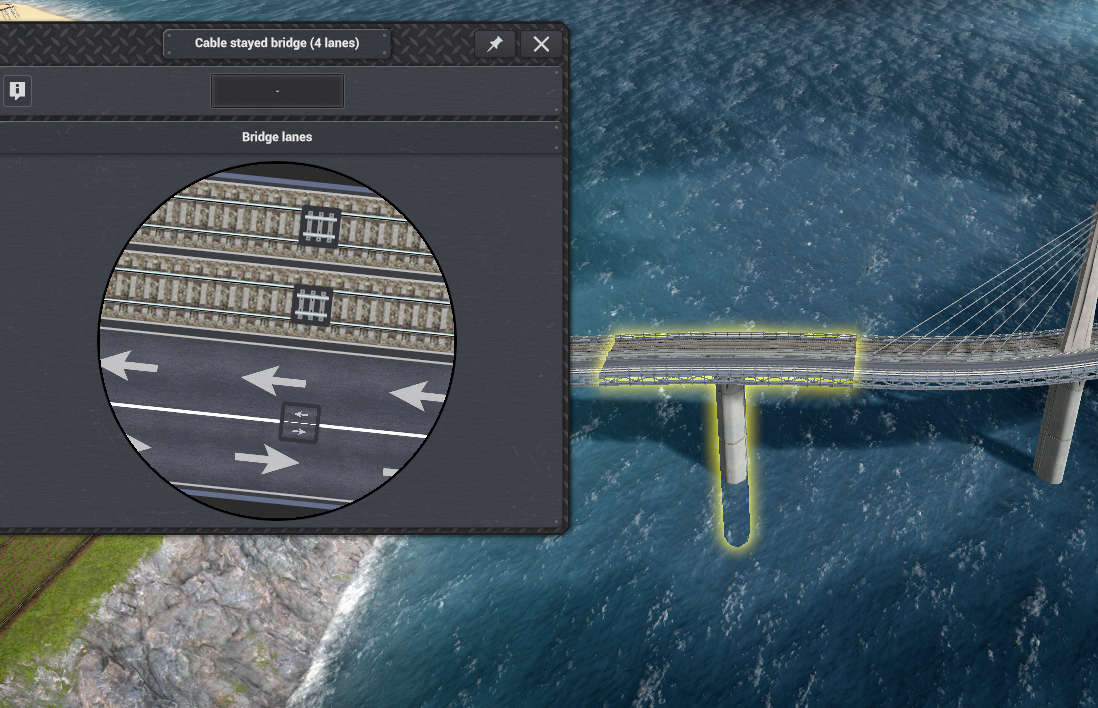Click the road lanes direction icon
The width and height of the screenshot is (1098, 708).
click(x=300, y=423)
